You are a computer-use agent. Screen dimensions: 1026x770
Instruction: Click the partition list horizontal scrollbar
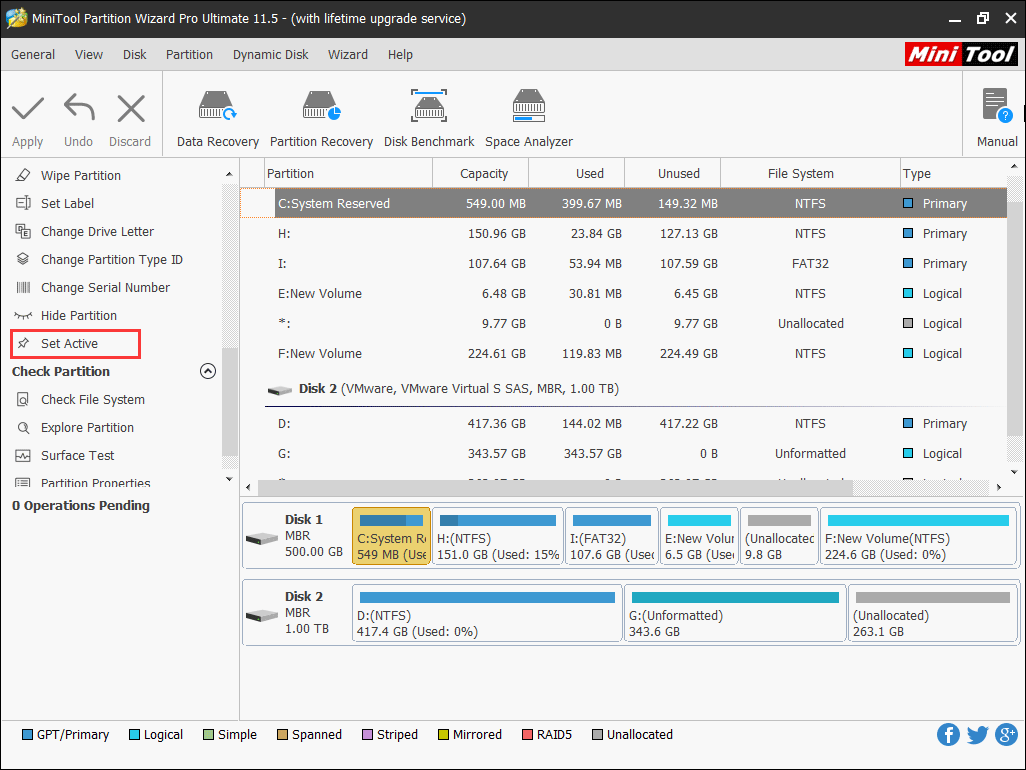coord(556,487)
